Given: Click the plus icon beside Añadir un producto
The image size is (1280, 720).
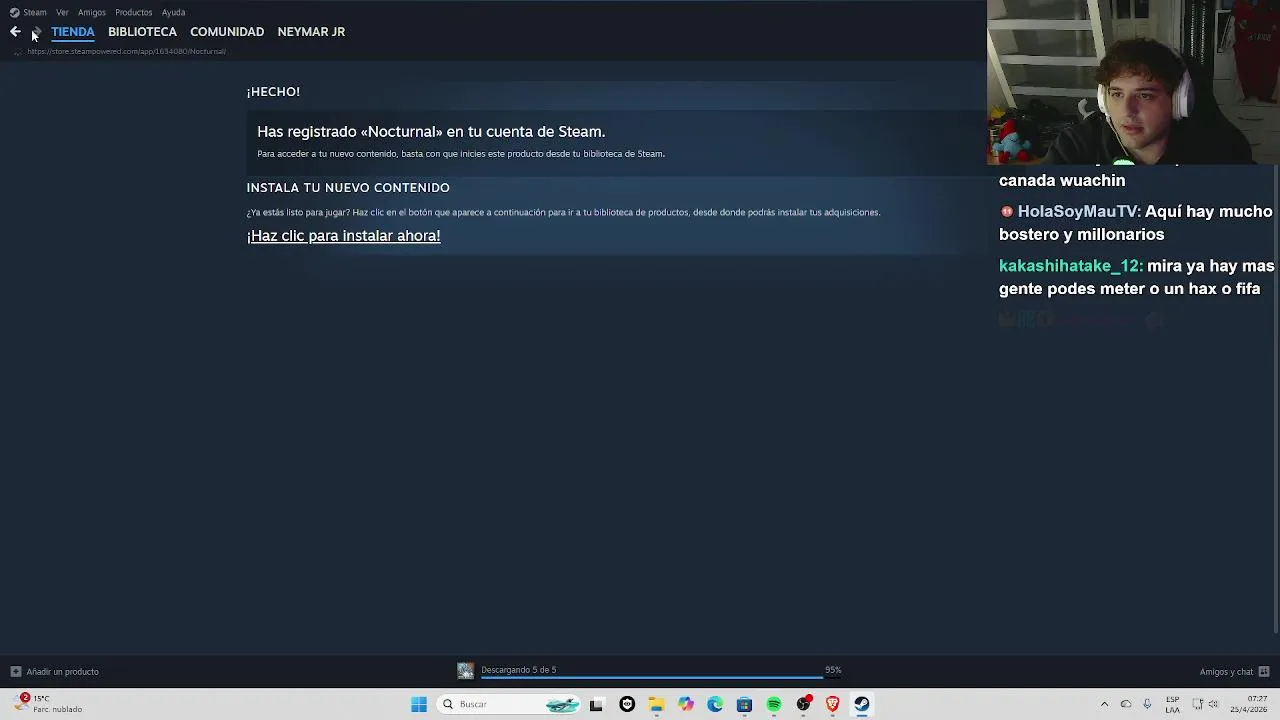Looking at the screenshot, I should [x=15, y=672].
